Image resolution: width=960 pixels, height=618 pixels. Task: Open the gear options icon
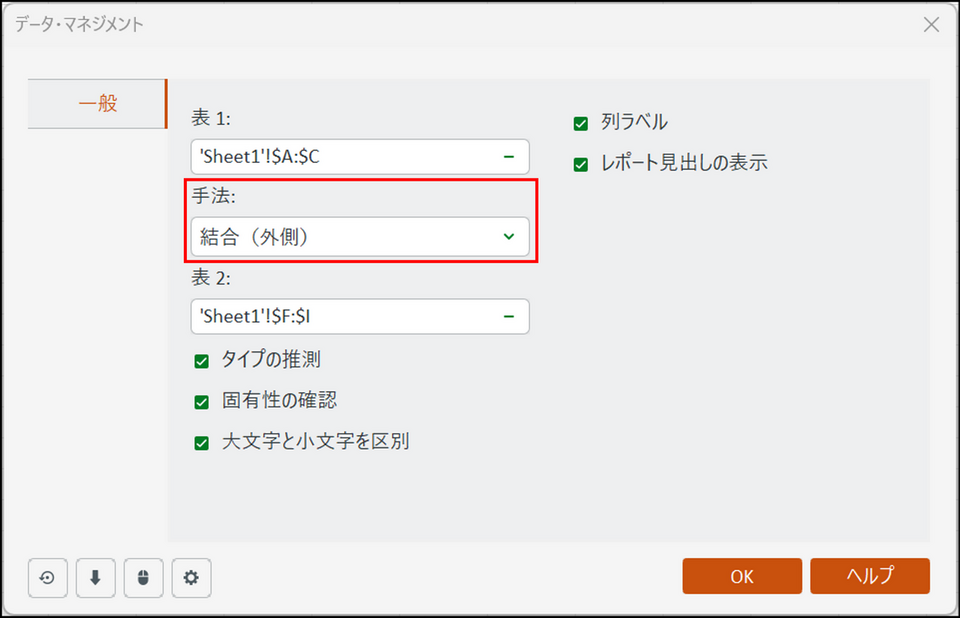tap(192, 578)
